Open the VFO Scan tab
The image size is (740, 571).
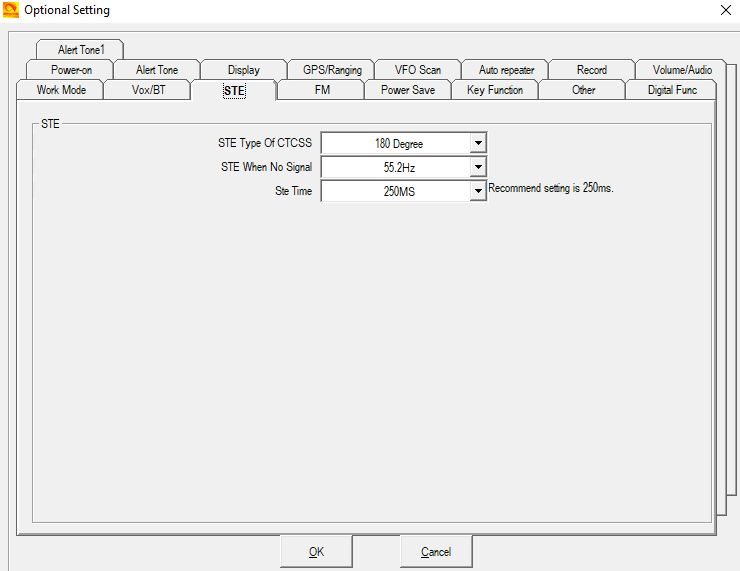[418, 70]
